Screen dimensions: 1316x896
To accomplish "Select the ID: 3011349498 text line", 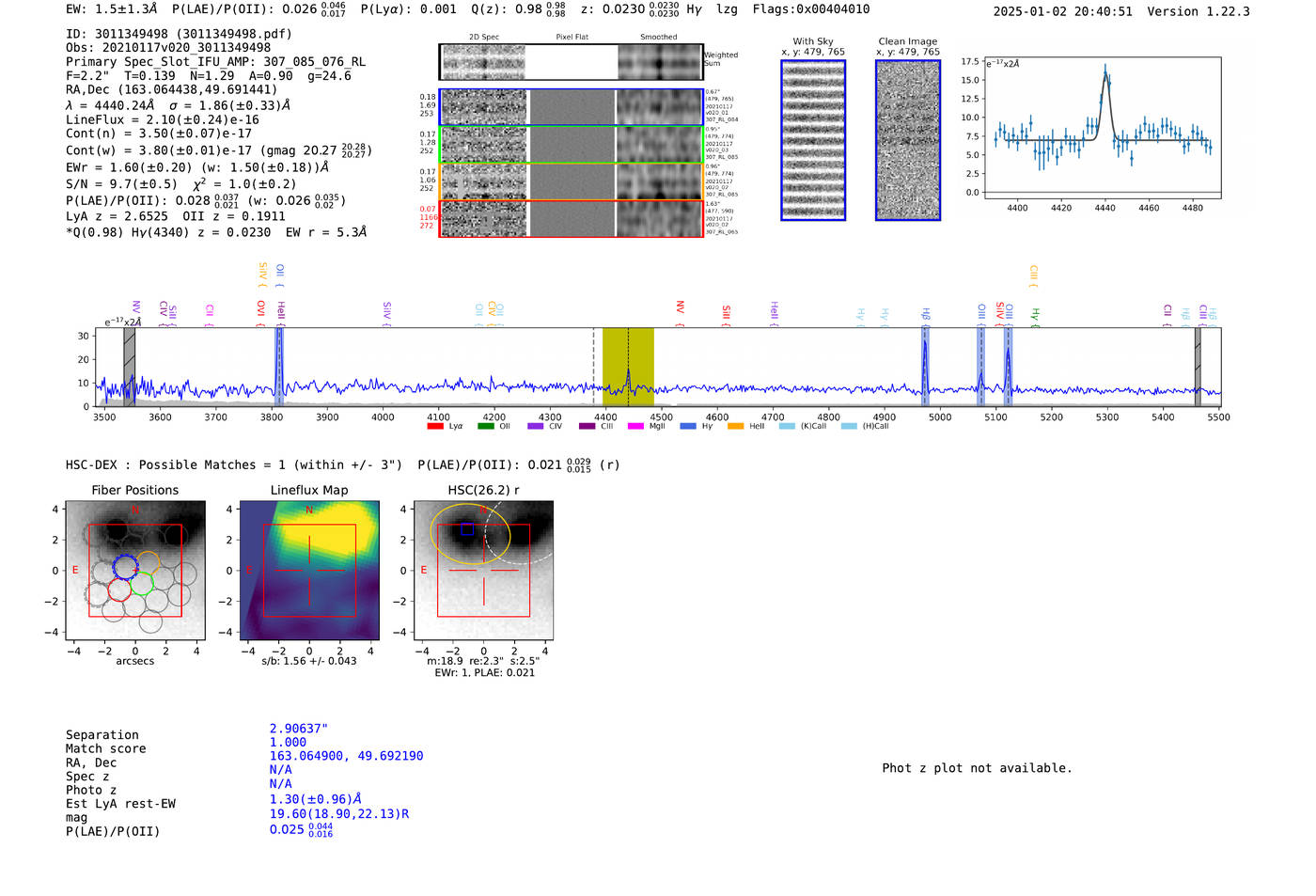I will click(x=179, y=34).
